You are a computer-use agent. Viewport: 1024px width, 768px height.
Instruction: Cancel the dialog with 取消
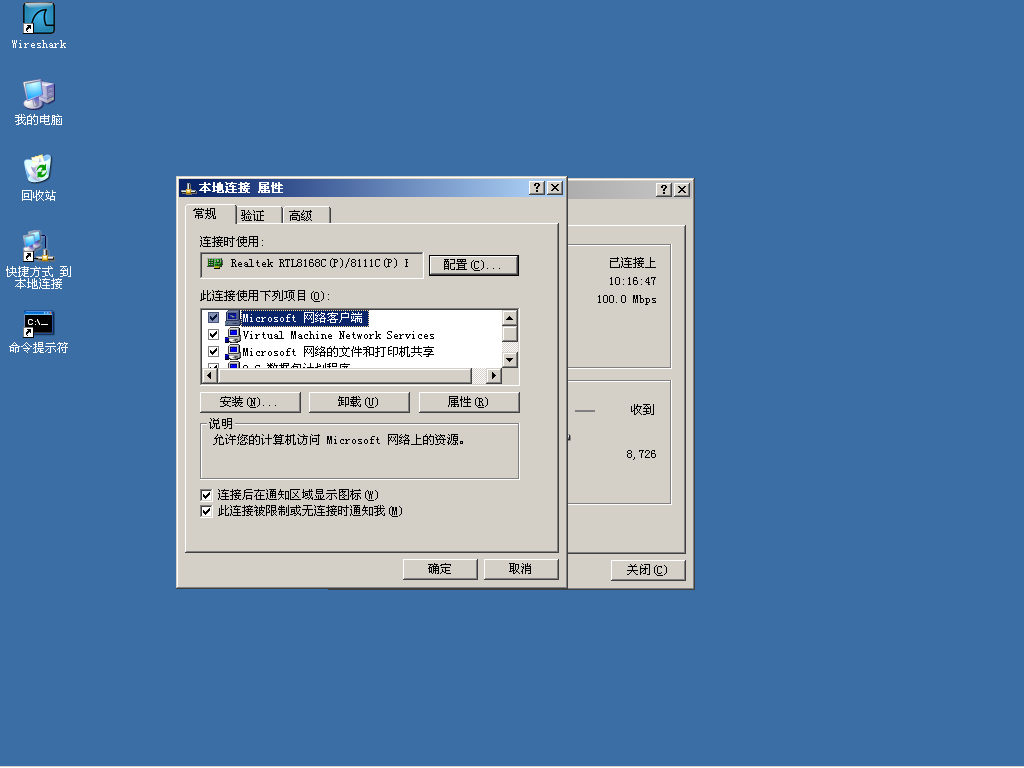coord(520,569)
